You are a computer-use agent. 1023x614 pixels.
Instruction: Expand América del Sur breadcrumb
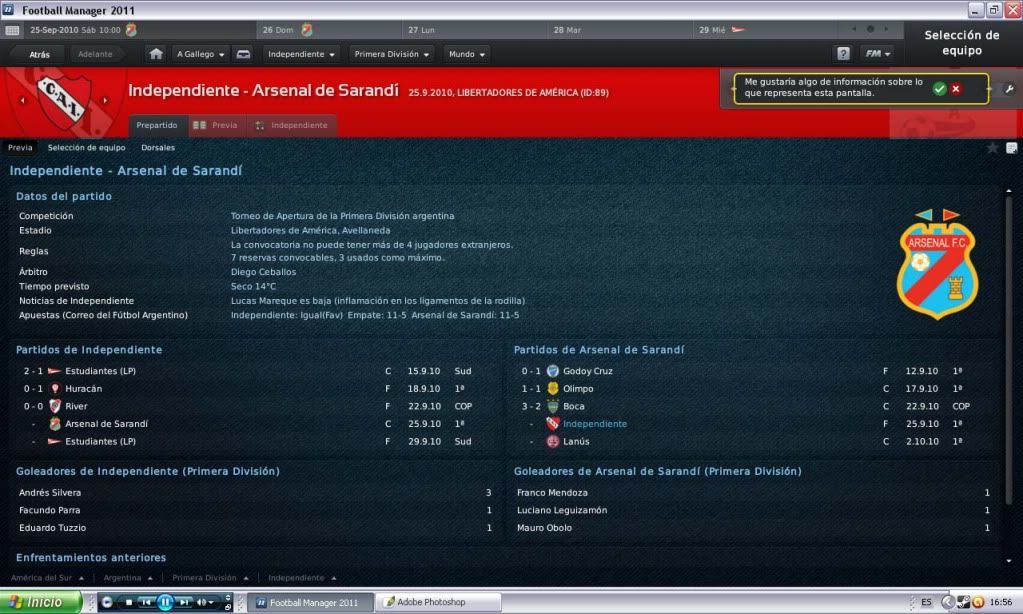pos(47,578)
